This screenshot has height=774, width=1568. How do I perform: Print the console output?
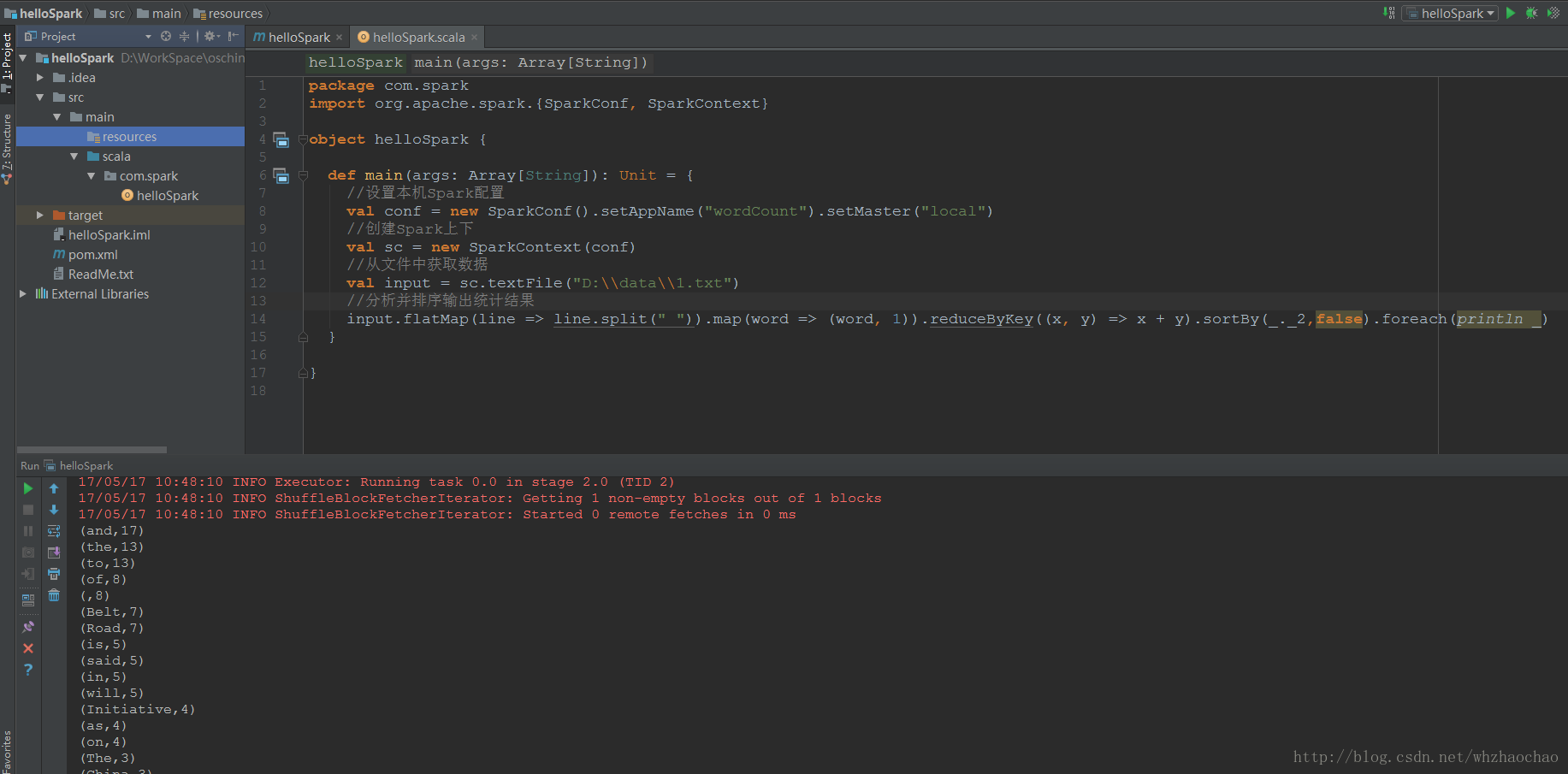[54, 574]
